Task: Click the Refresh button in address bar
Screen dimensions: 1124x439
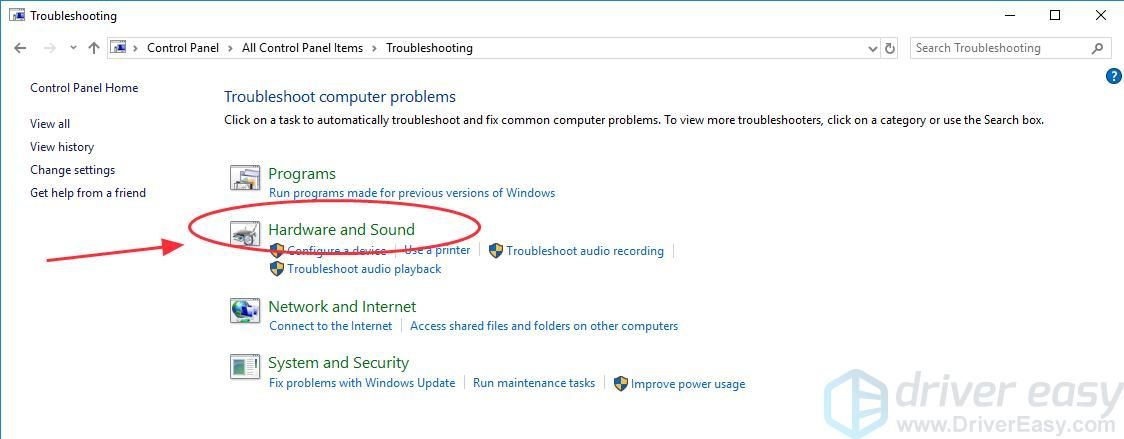Action: pos(890,48)
